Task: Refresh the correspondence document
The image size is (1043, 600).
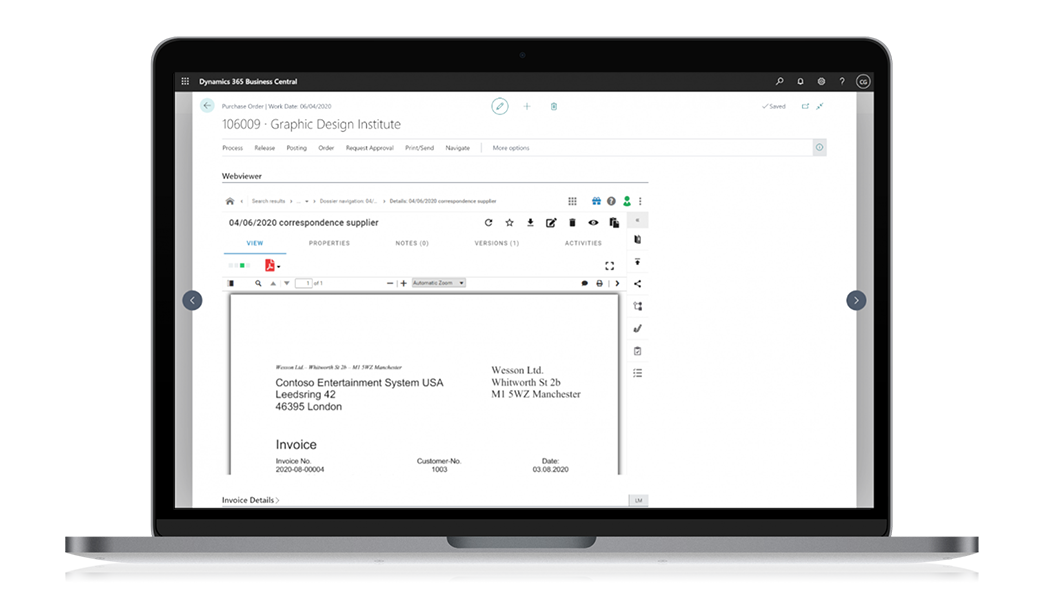Action: point(488,223)
